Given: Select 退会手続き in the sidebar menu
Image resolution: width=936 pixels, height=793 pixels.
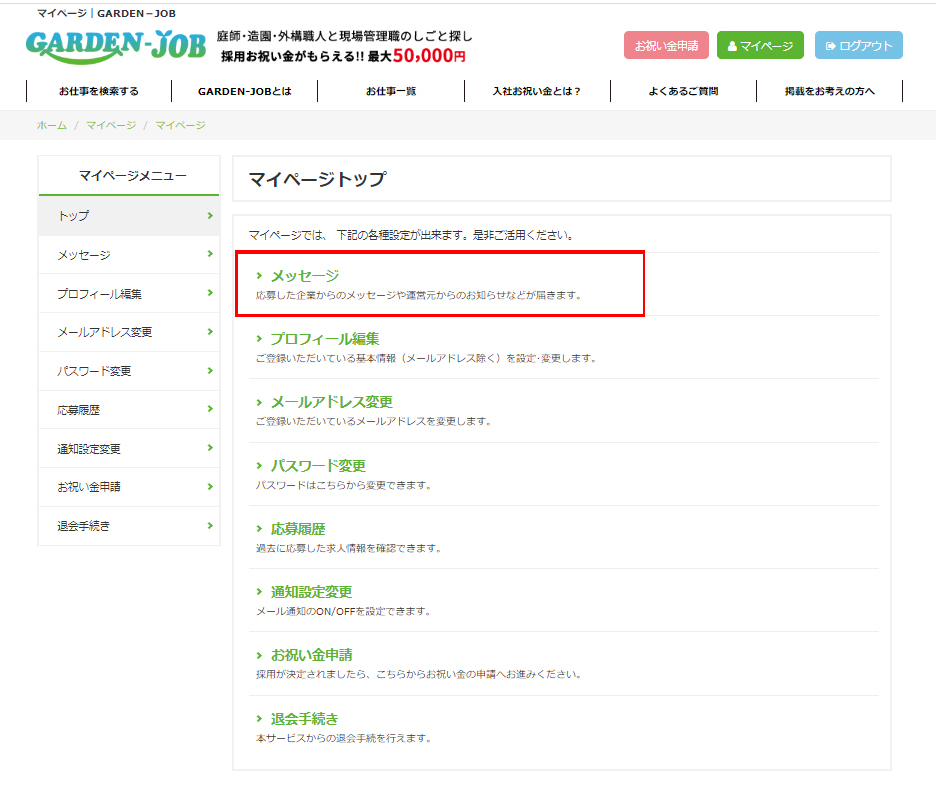Looking at the screenshot, I should [x=129, y=526].
